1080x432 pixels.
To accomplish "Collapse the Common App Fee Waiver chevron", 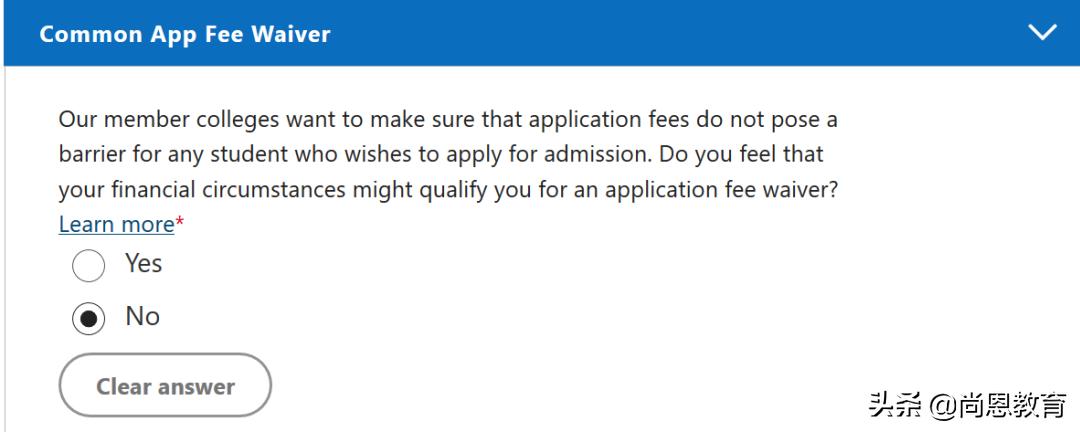I will (1042, 33).
